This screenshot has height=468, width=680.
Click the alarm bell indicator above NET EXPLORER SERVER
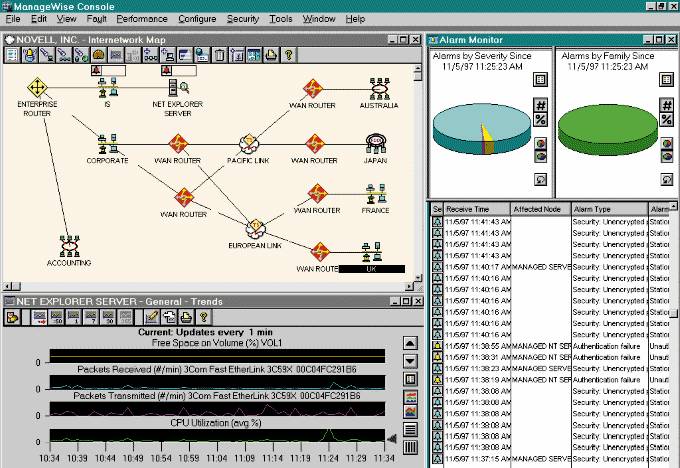[x=167, y=70]
